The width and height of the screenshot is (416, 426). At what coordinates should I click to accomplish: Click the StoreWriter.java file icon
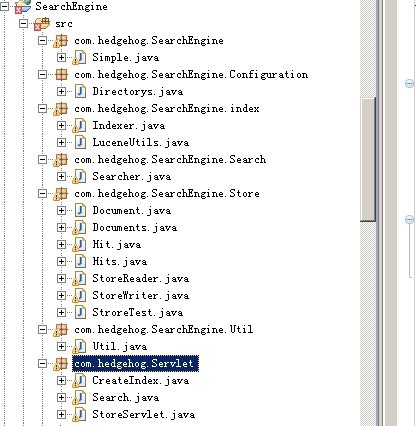(x=79, y=296)
